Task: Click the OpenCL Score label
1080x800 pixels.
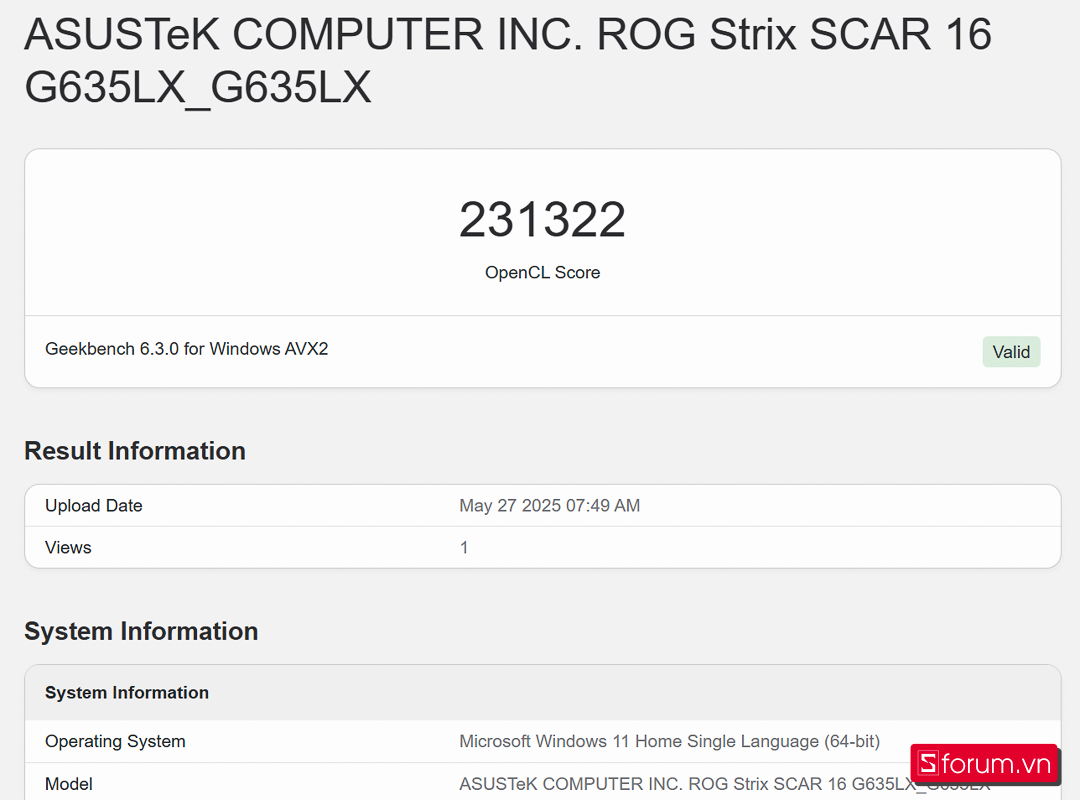Action: point(542,273)
